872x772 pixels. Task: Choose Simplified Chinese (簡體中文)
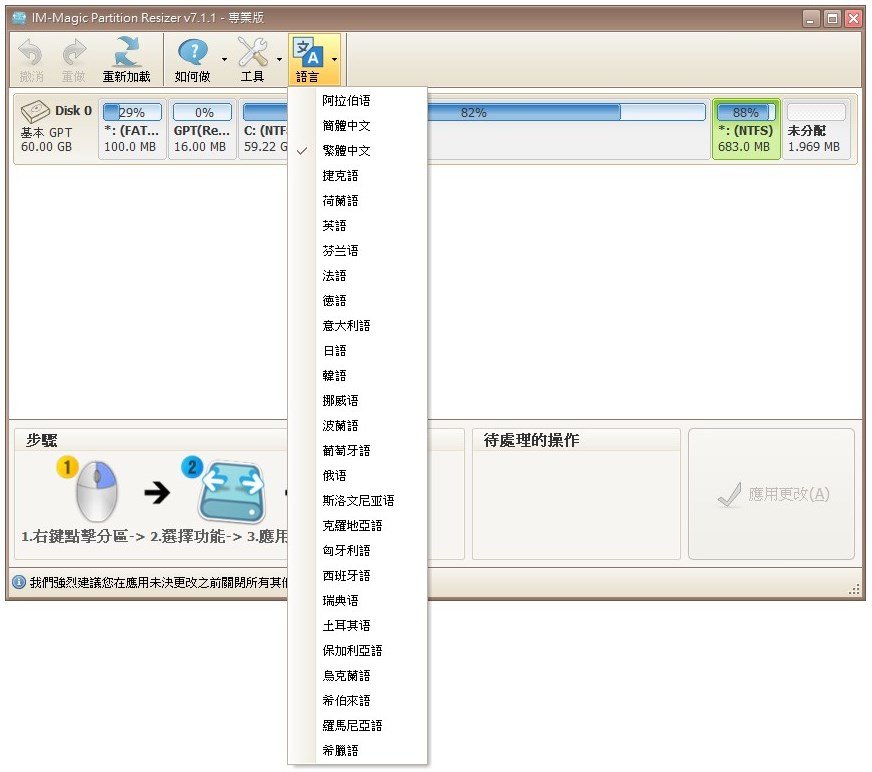click(358, 126)
